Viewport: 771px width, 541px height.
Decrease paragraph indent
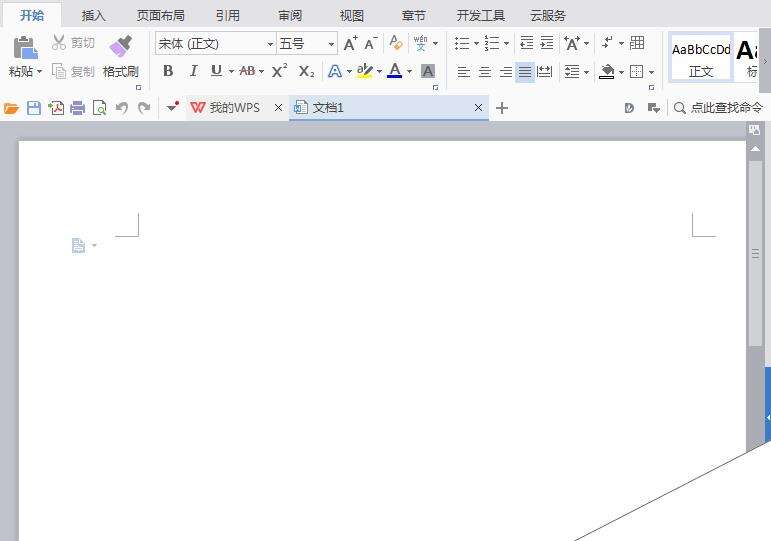[x=527, y=43]
